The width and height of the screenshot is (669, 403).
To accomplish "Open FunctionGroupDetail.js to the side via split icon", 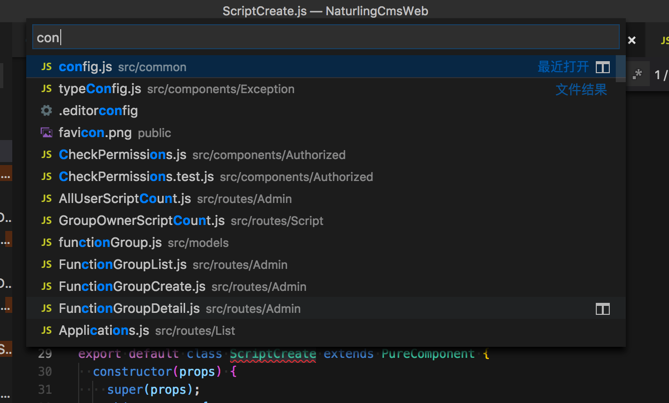I will click(x=602, y=309).
